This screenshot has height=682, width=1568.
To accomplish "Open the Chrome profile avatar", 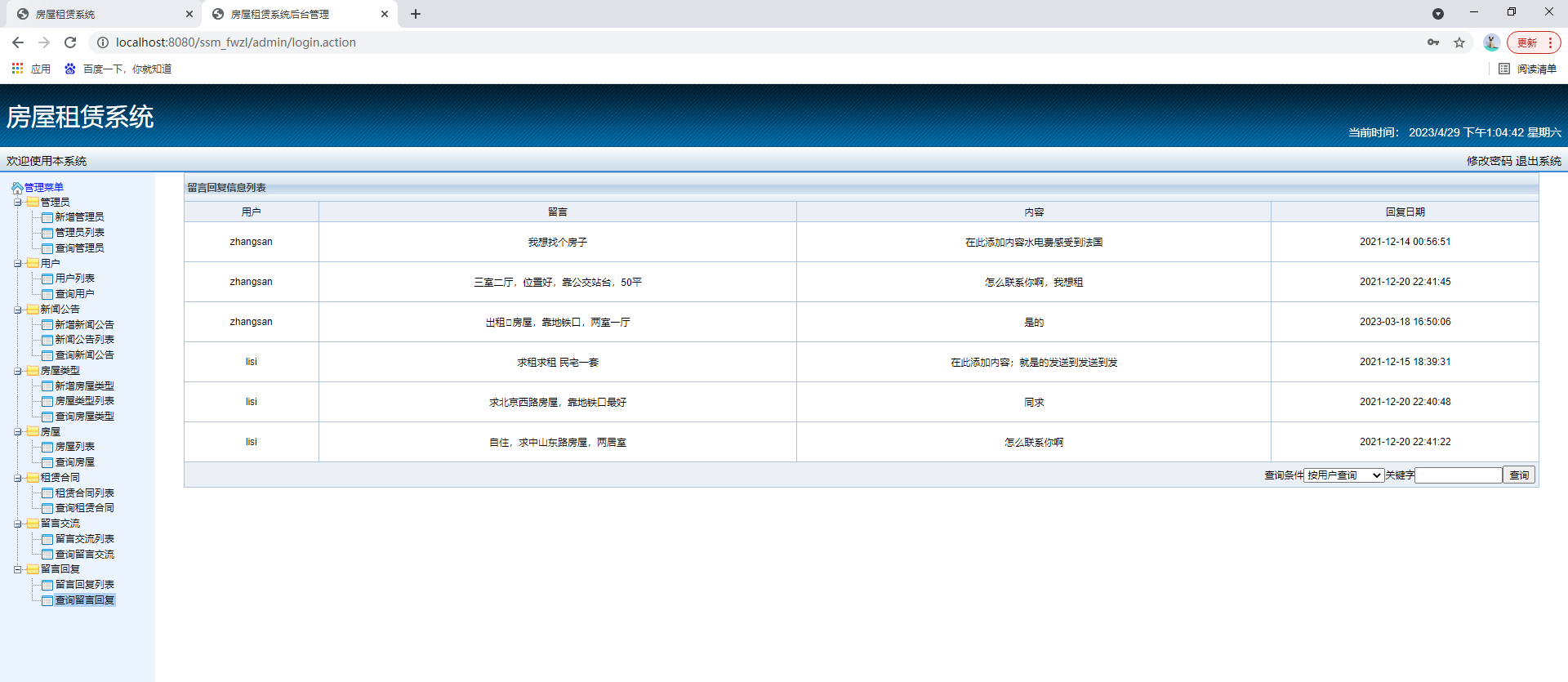I will click(1491, 42).
